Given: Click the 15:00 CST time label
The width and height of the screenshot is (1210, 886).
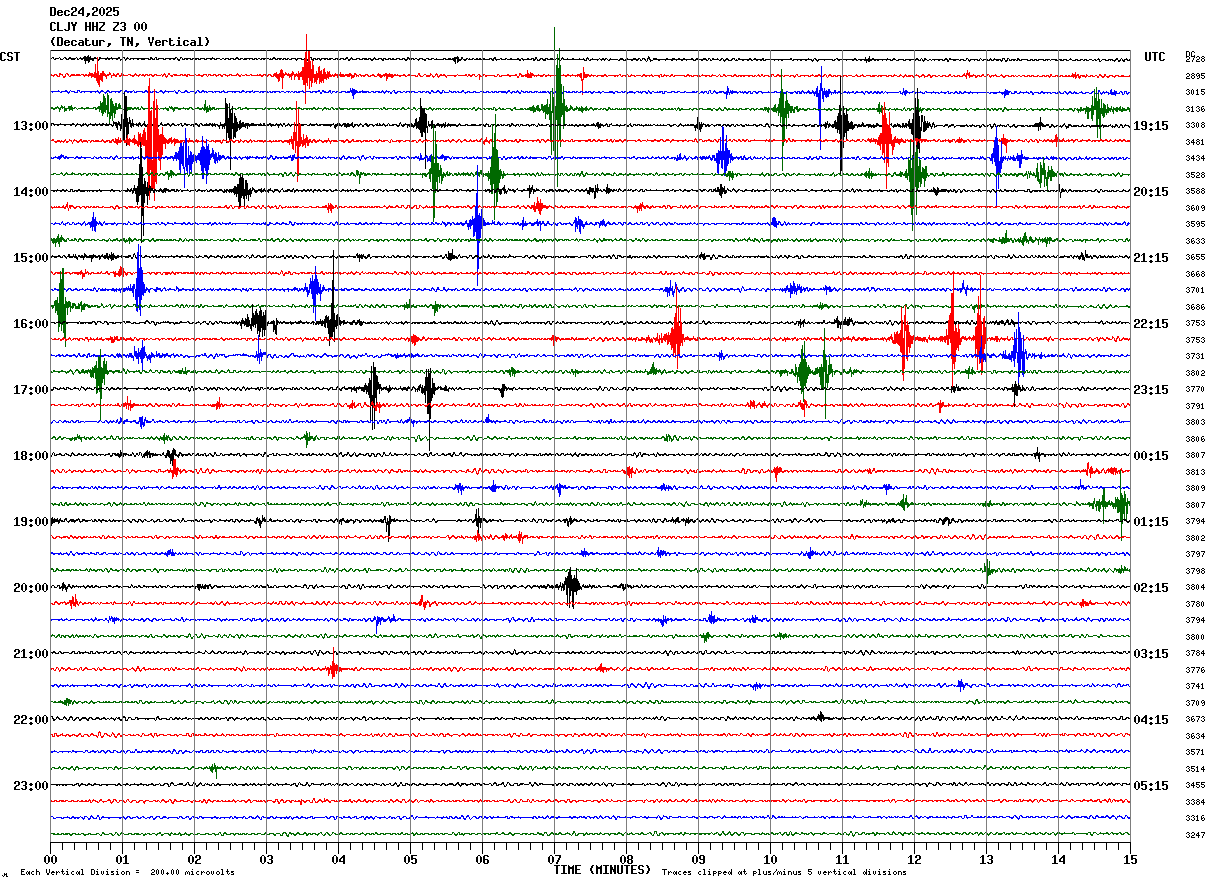Looking at the screenshot, I should point(31,258).
